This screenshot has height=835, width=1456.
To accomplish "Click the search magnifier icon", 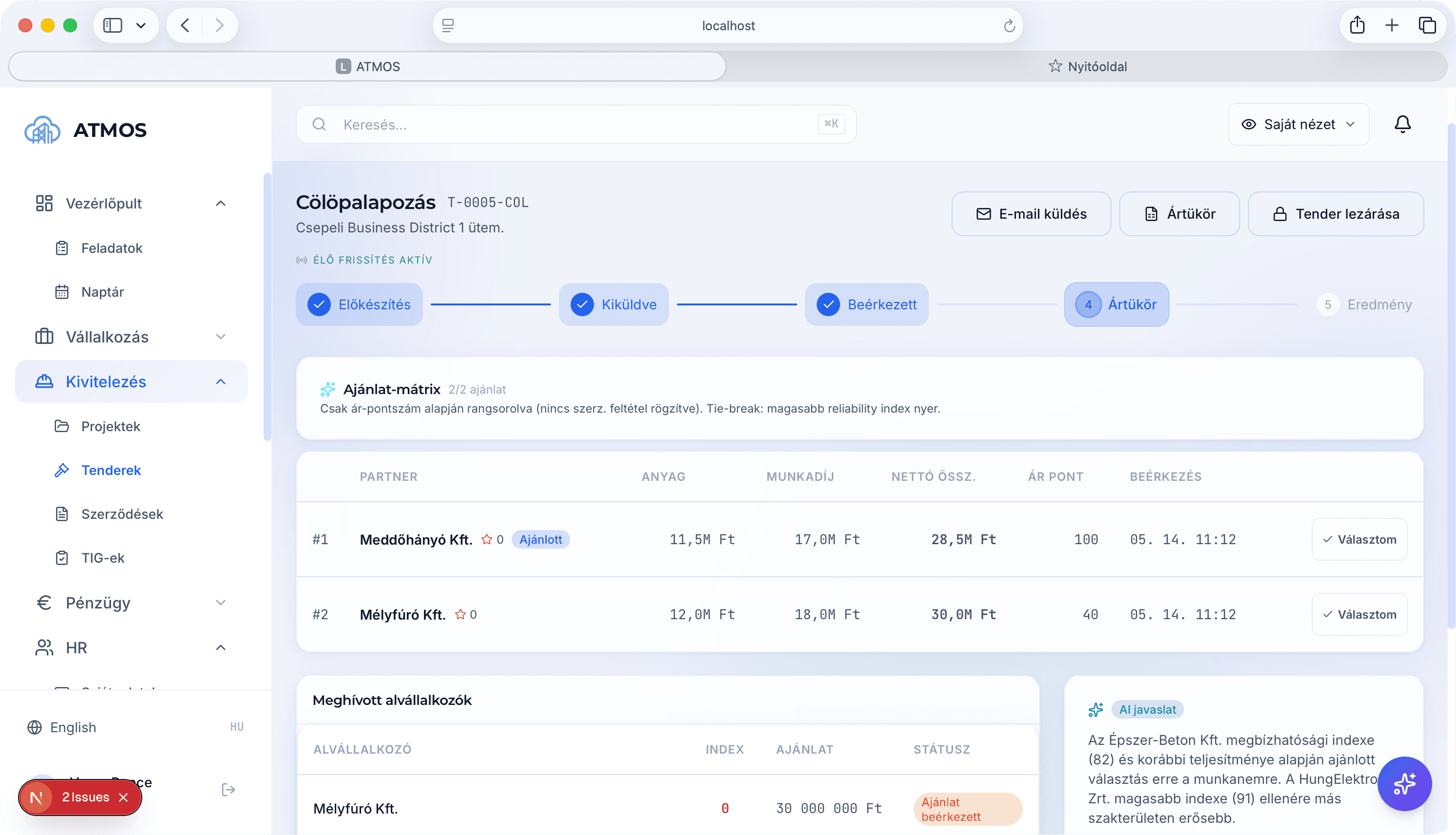I will [x=320, y=124].
